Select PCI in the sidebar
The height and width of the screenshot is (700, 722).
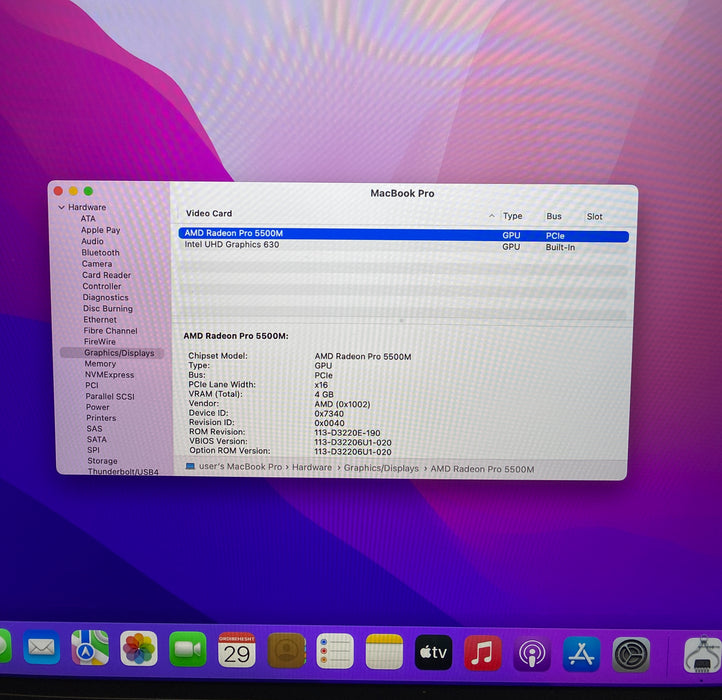click(92, 385)
